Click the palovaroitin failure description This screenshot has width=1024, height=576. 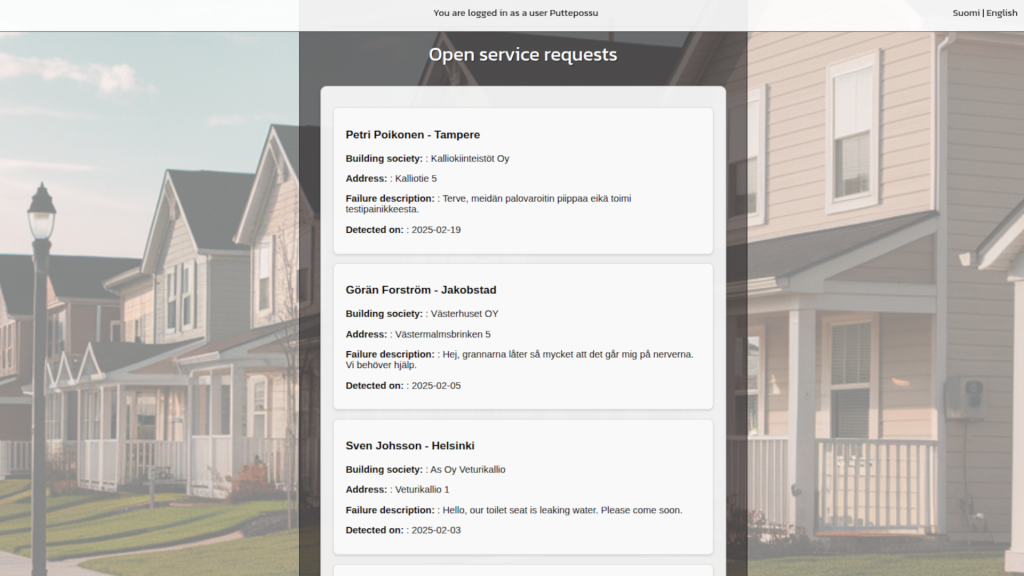pyautogui.click(x=488, y=204)
